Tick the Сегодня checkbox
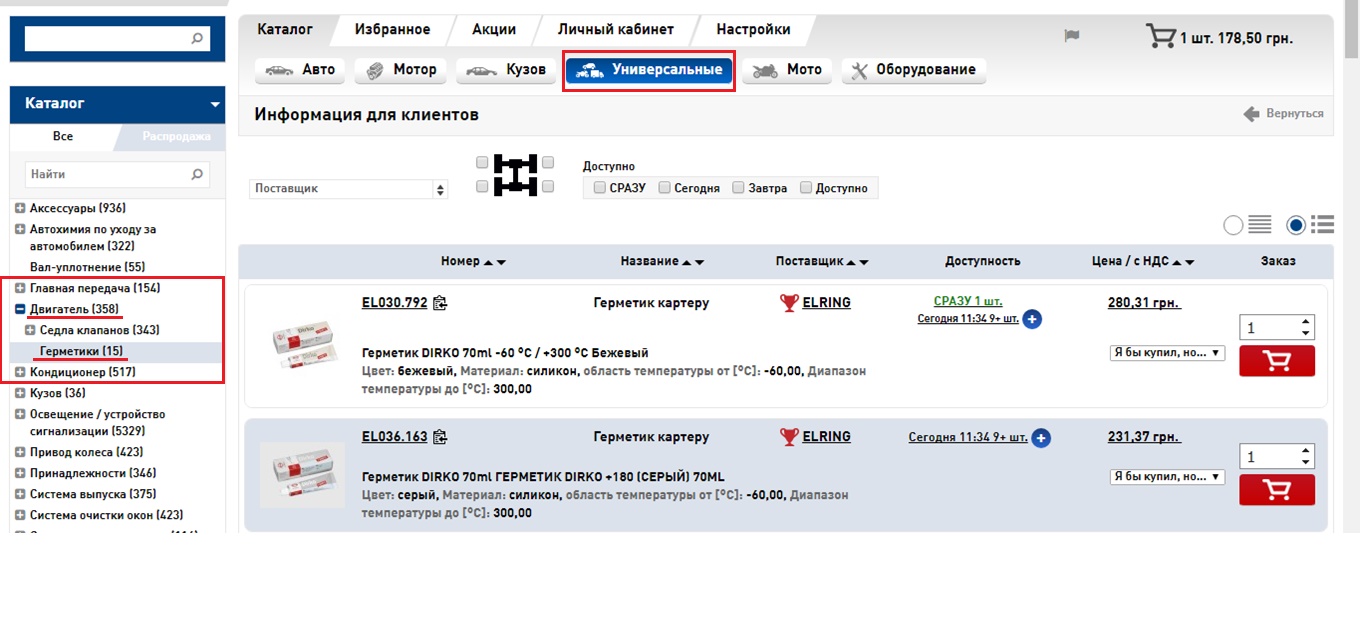The image size is (1361, 625). pos(664,188)
